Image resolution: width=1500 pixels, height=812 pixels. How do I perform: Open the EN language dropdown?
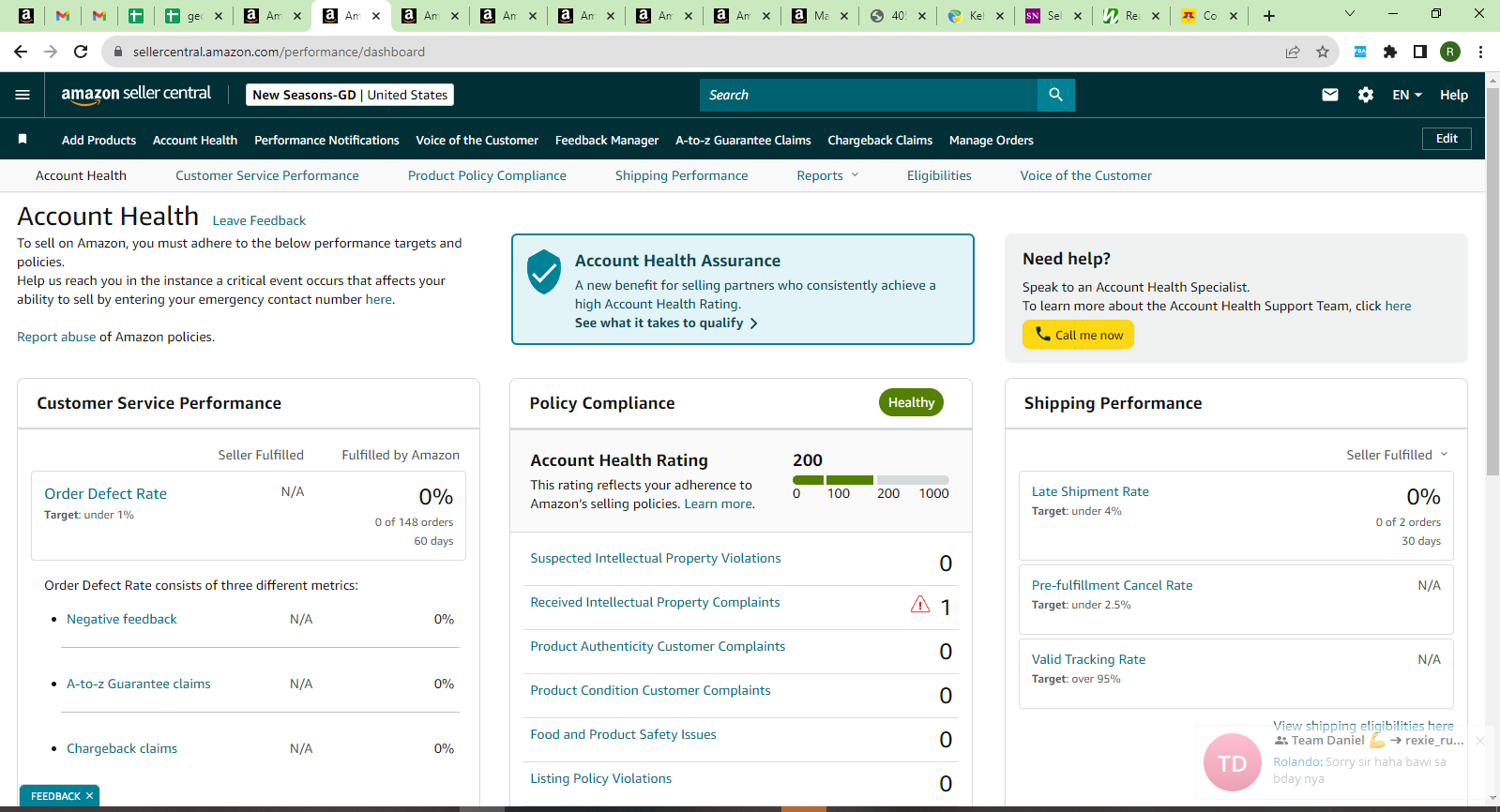1407,95
